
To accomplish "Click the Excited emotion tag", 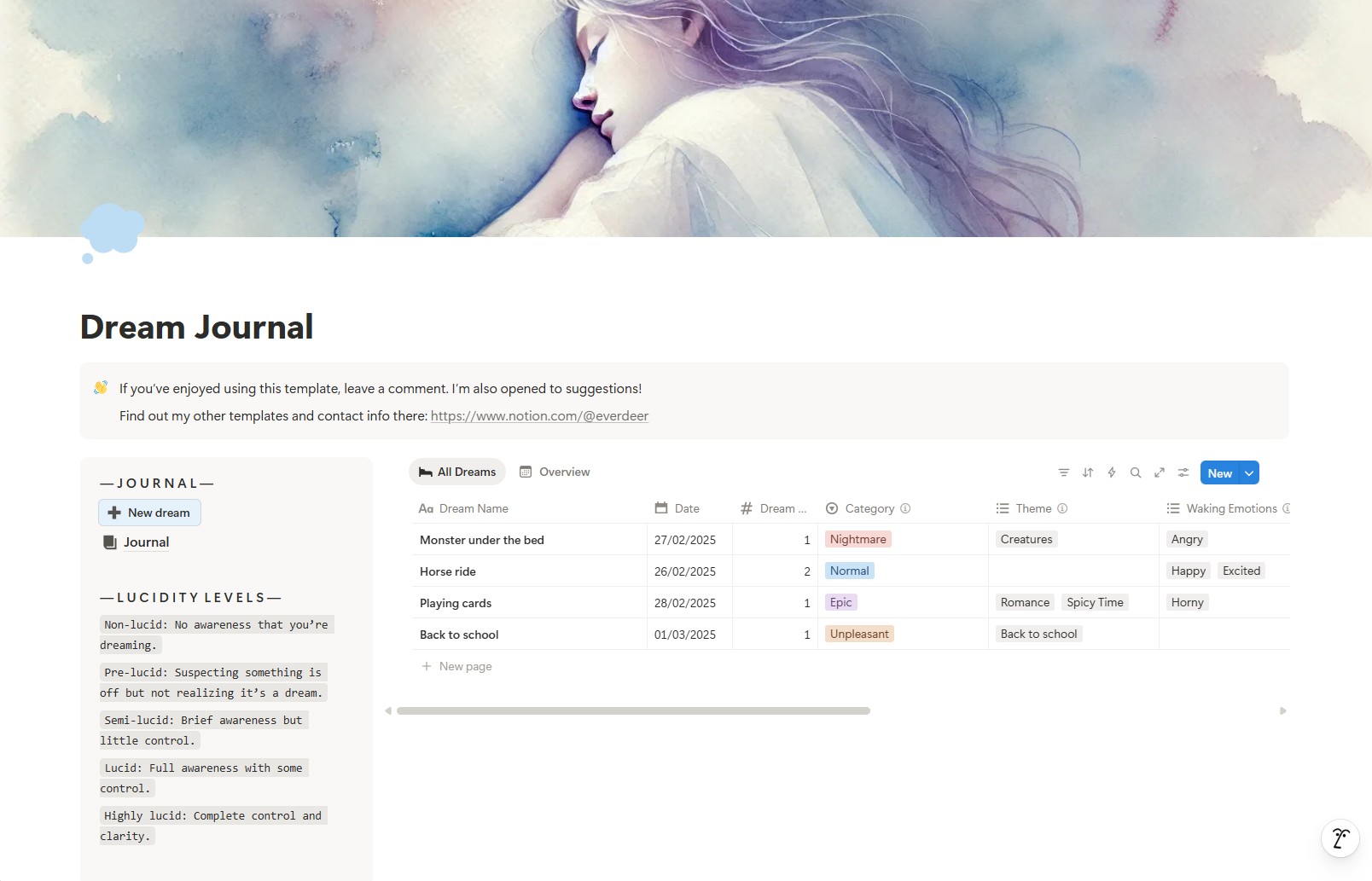I will tap(1241, 571).
